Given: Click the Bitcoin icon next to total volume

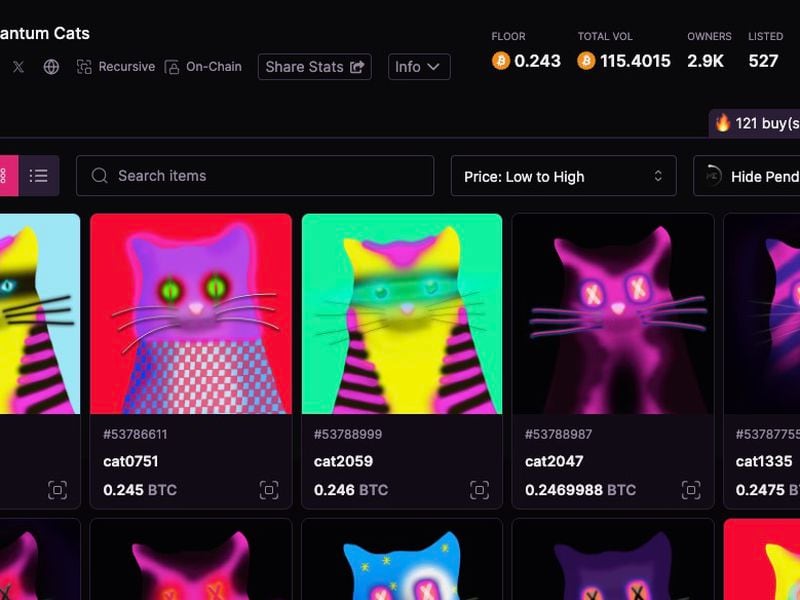Looking at the screenshot, I should tap(585, 60).
